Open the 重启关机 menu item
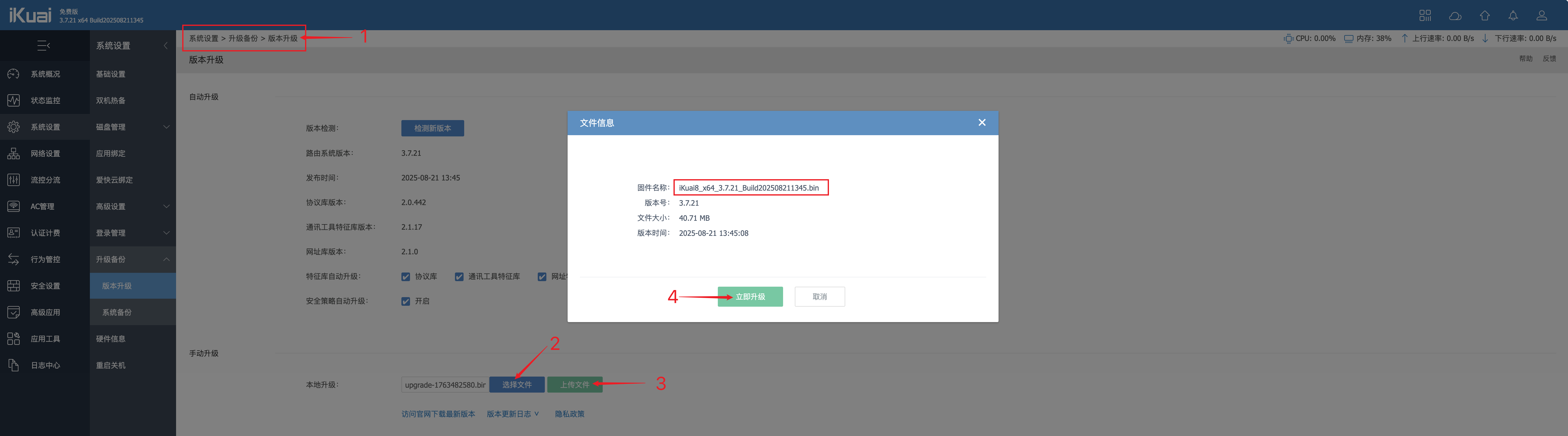This screenshot has height=436, width=1568. pos(111,365)
